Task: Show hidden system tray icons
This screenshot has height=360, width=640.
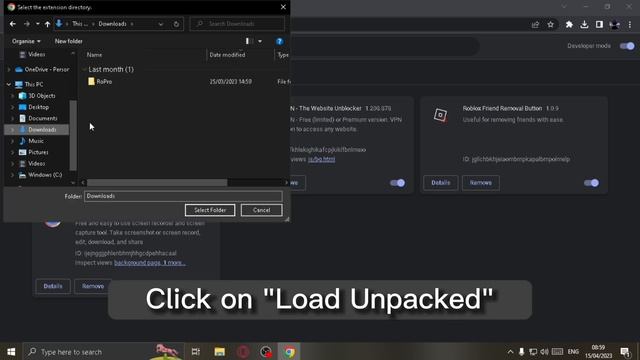Action: click(x=510, y=351)
